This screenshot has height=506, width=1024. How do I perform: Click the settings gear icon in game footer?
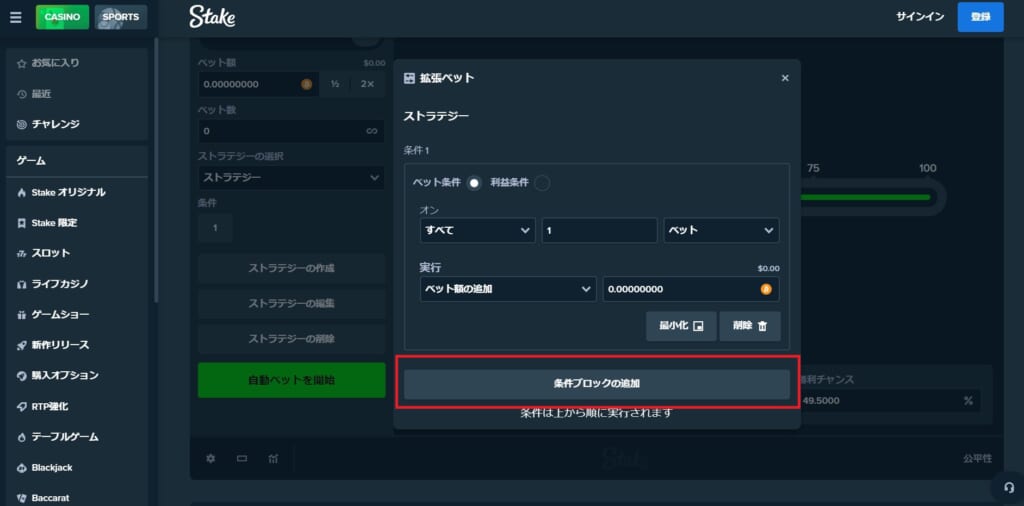[x=210, y=458]
